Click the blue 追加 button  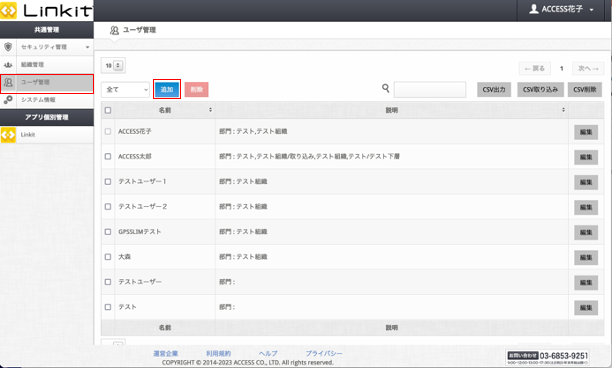point(167,89)
